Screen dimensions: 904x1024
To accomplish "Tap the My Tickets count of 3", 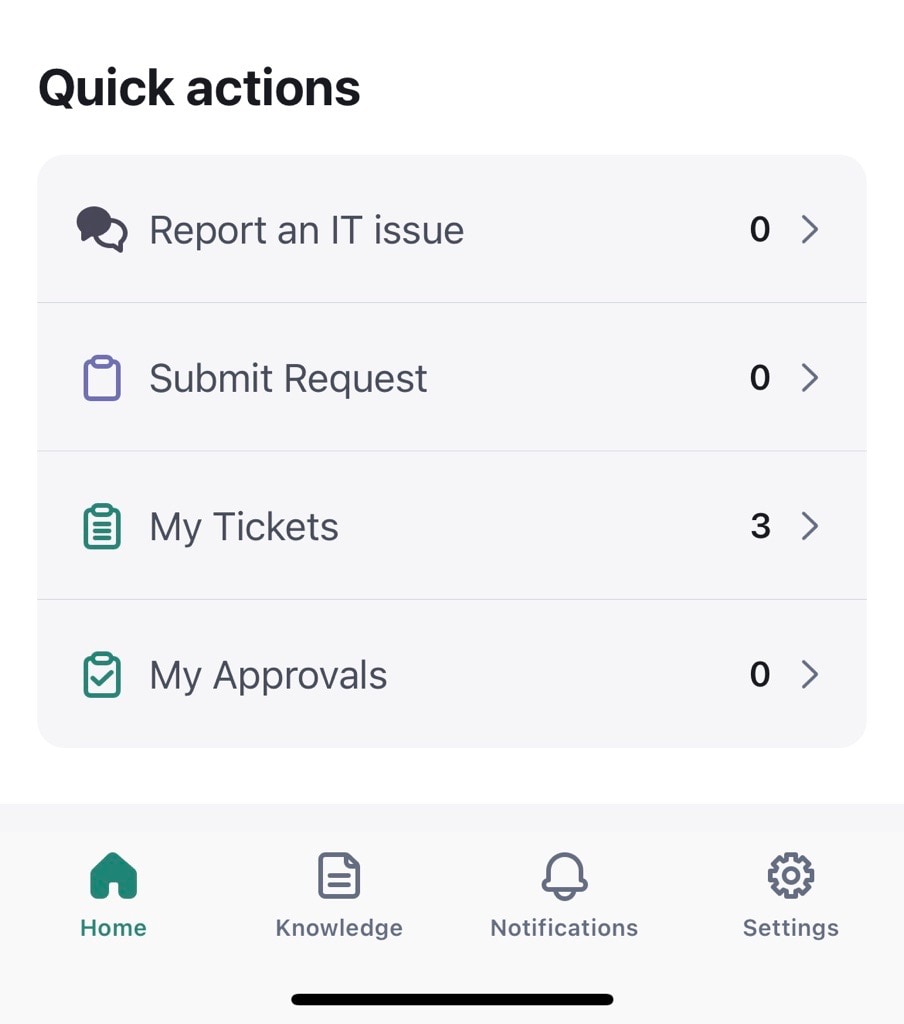I will (x=760, y=526).
